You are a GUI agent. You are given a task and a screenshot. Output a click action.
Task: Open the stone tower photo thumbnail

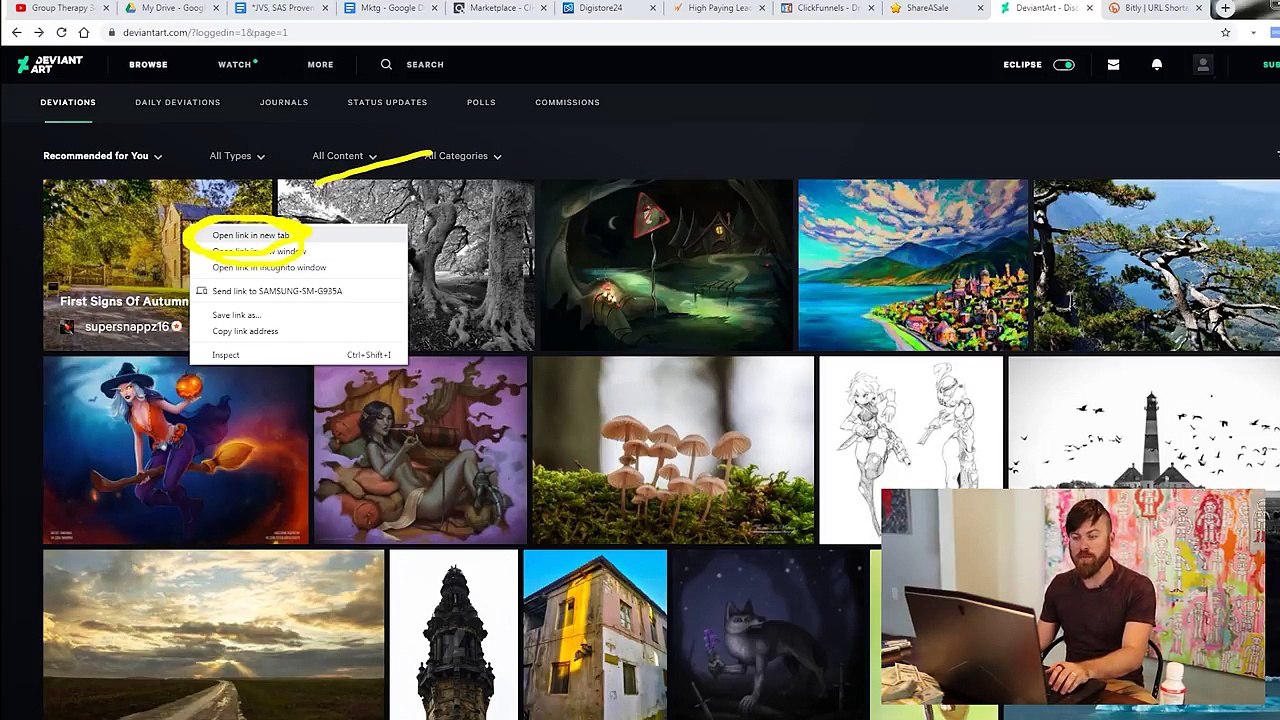click(x=454, y=635)
